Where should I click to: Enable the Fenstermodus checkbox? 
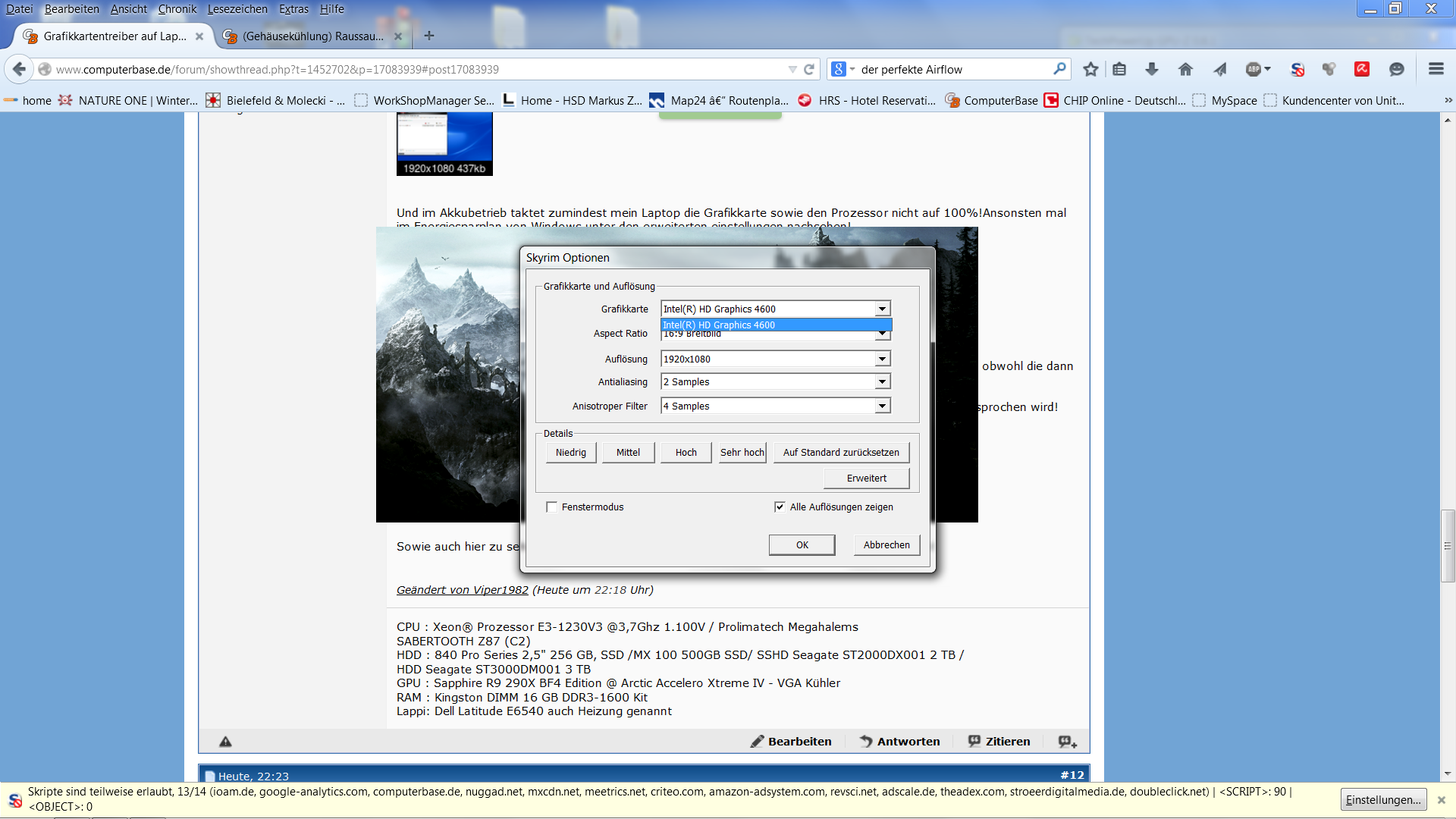click(x=552, y=507)
